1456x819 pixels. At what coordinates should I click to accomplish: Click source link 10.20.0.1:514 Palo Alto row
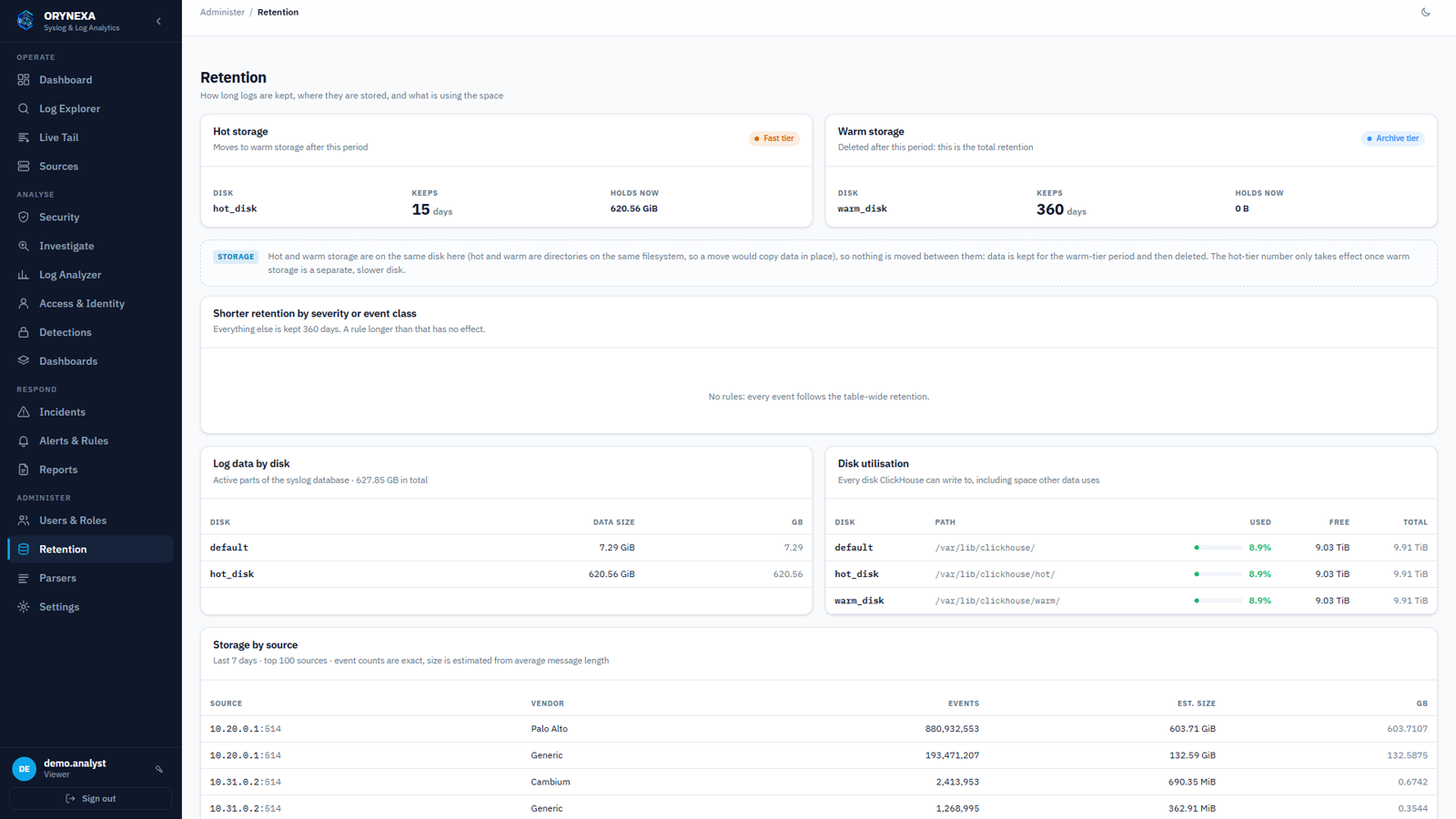246,729
